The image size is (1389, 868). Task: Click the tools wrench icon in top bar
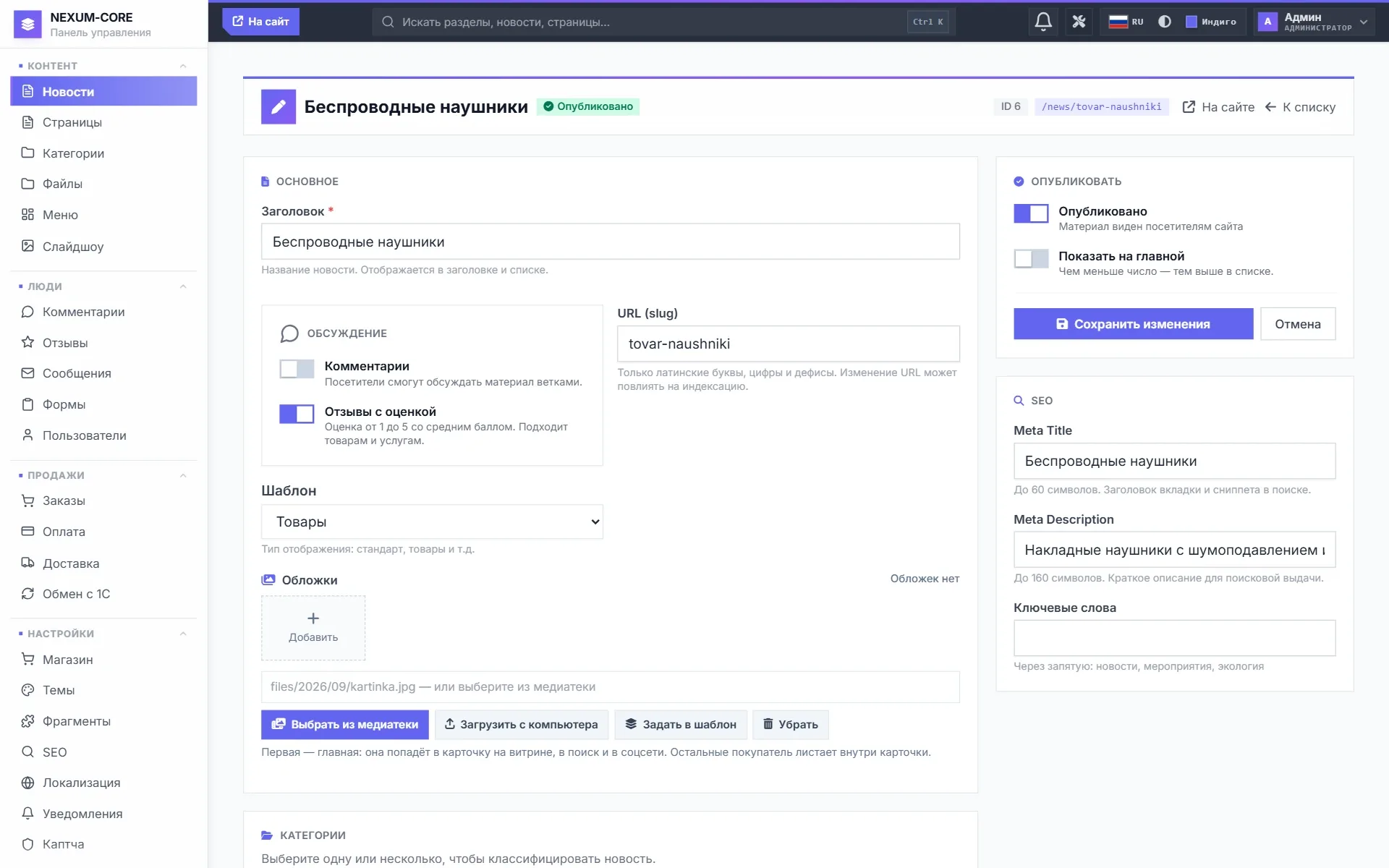point(1079,22)
